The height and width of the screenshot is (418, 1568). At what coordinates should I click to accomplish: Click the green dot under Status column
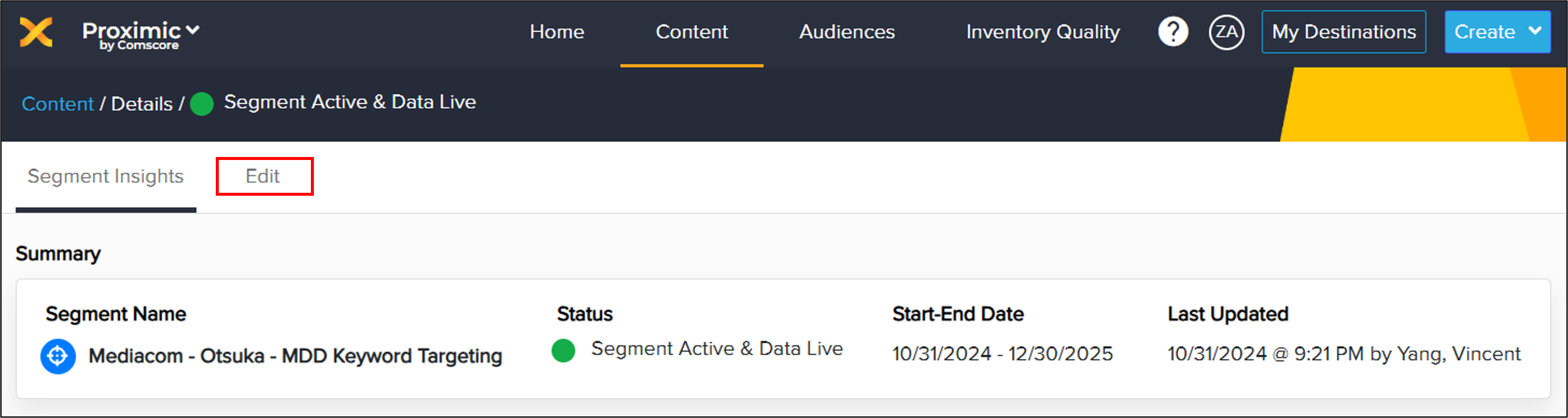(x=563, y=350)
